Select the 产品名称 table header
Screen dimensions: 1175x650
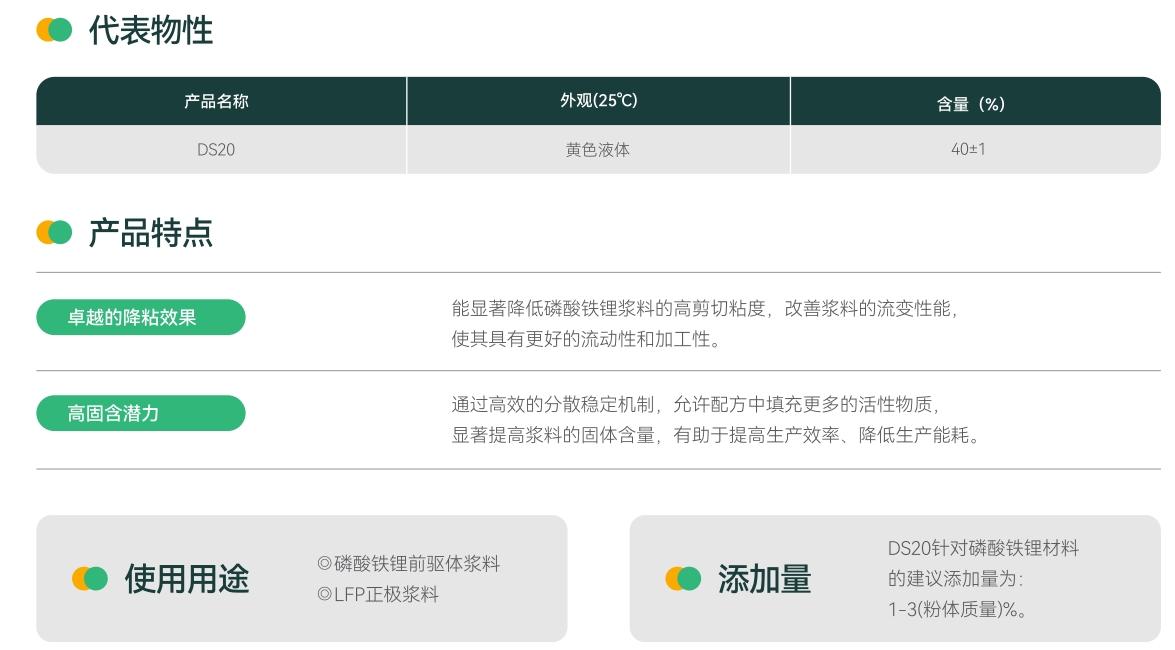(x=216, y=101)
